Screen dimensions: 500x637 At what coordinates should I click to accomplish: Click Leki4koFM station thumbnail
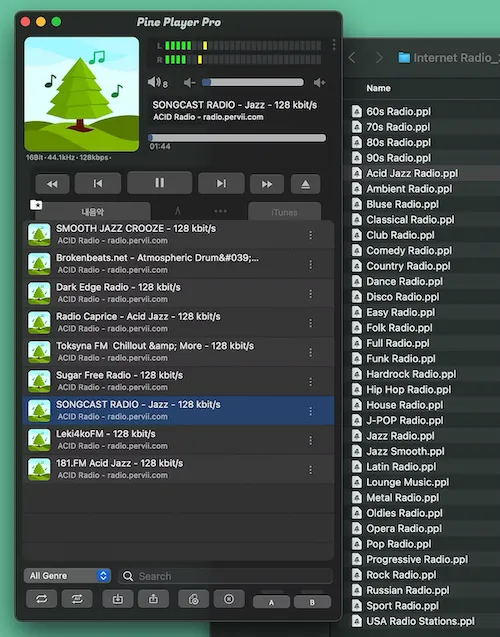point(39,440)
